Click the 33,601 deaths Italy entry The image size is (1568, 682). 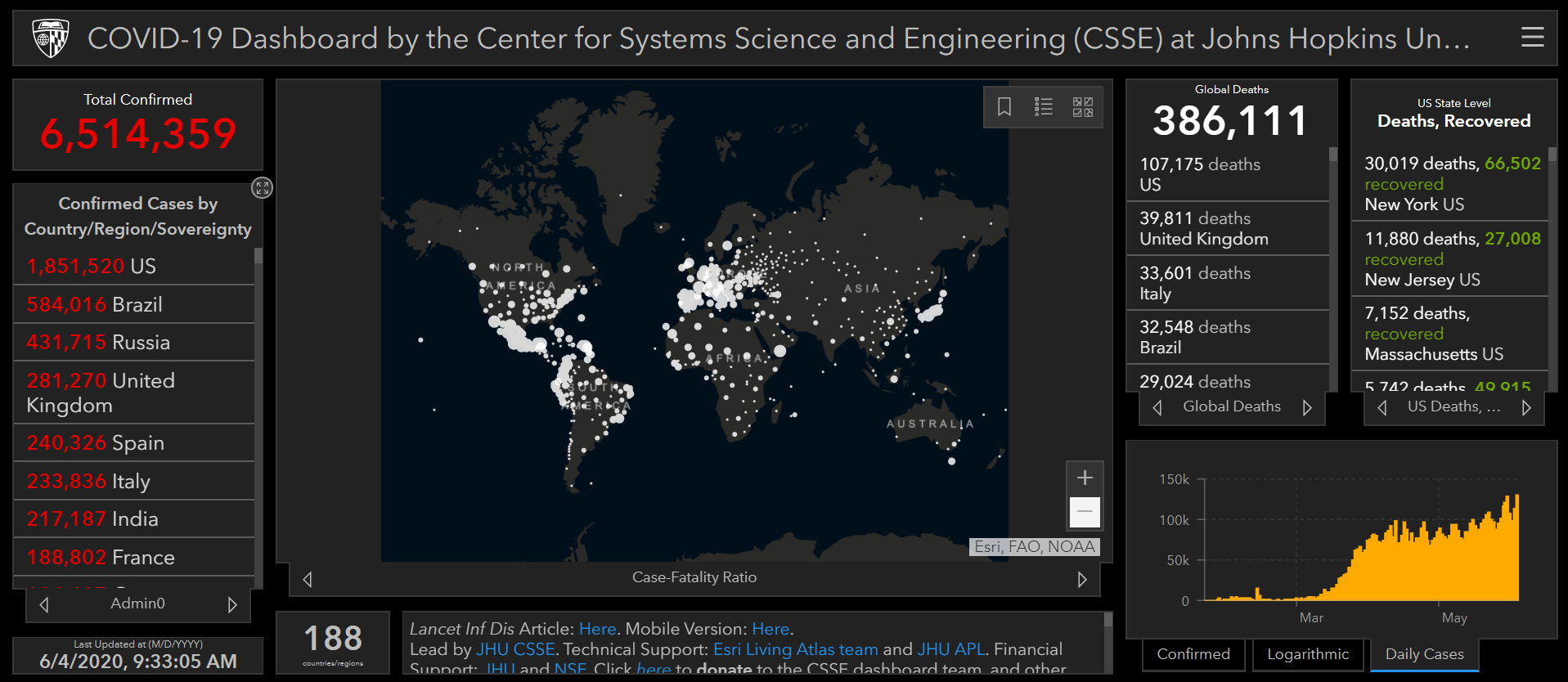[x=1228, y=283]
